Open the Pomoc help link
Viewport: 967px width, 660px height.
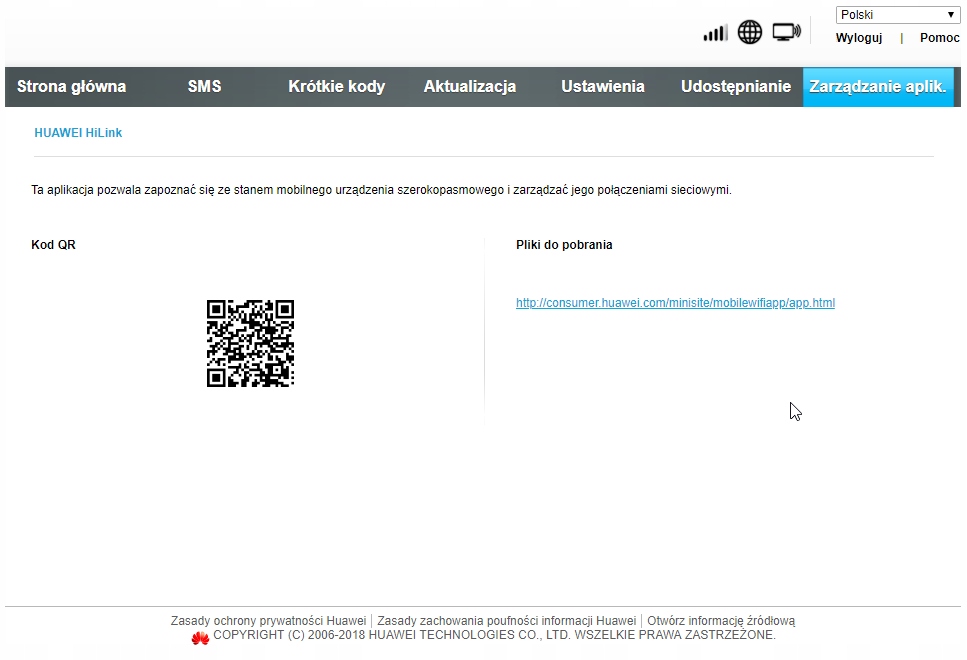[939, 38]
